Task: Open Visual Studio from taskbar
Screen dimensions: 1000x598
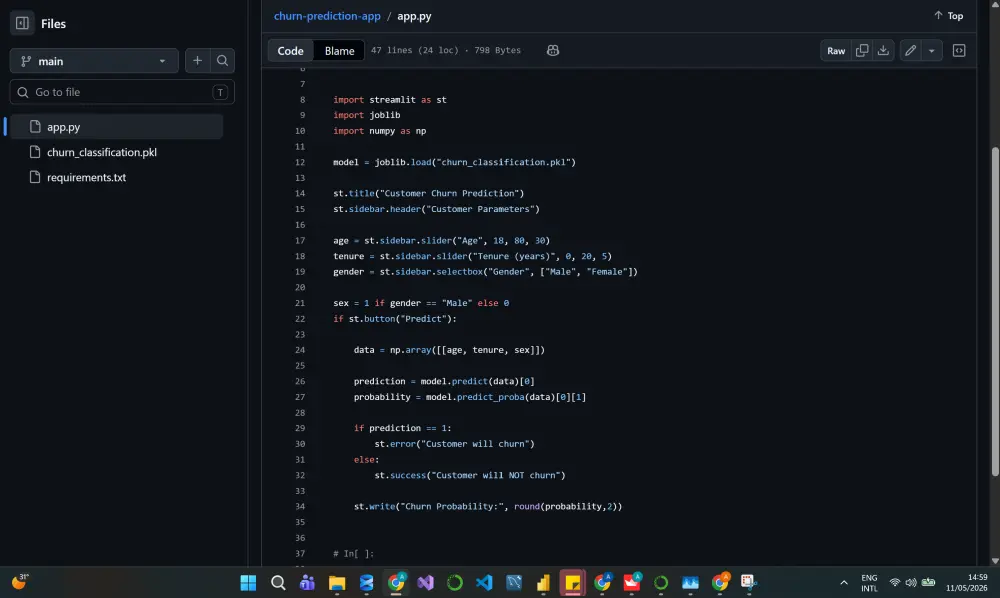Action: [x=425, y=583]
